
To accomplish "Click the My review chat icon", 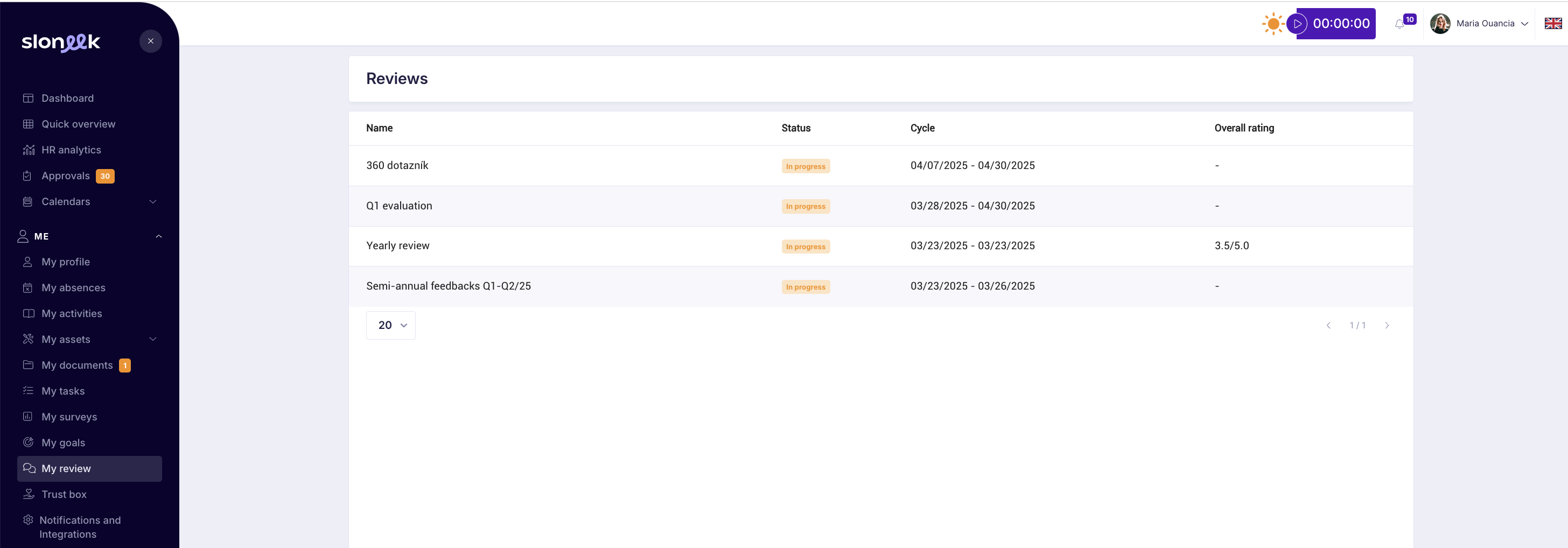I will coord(29,468).
